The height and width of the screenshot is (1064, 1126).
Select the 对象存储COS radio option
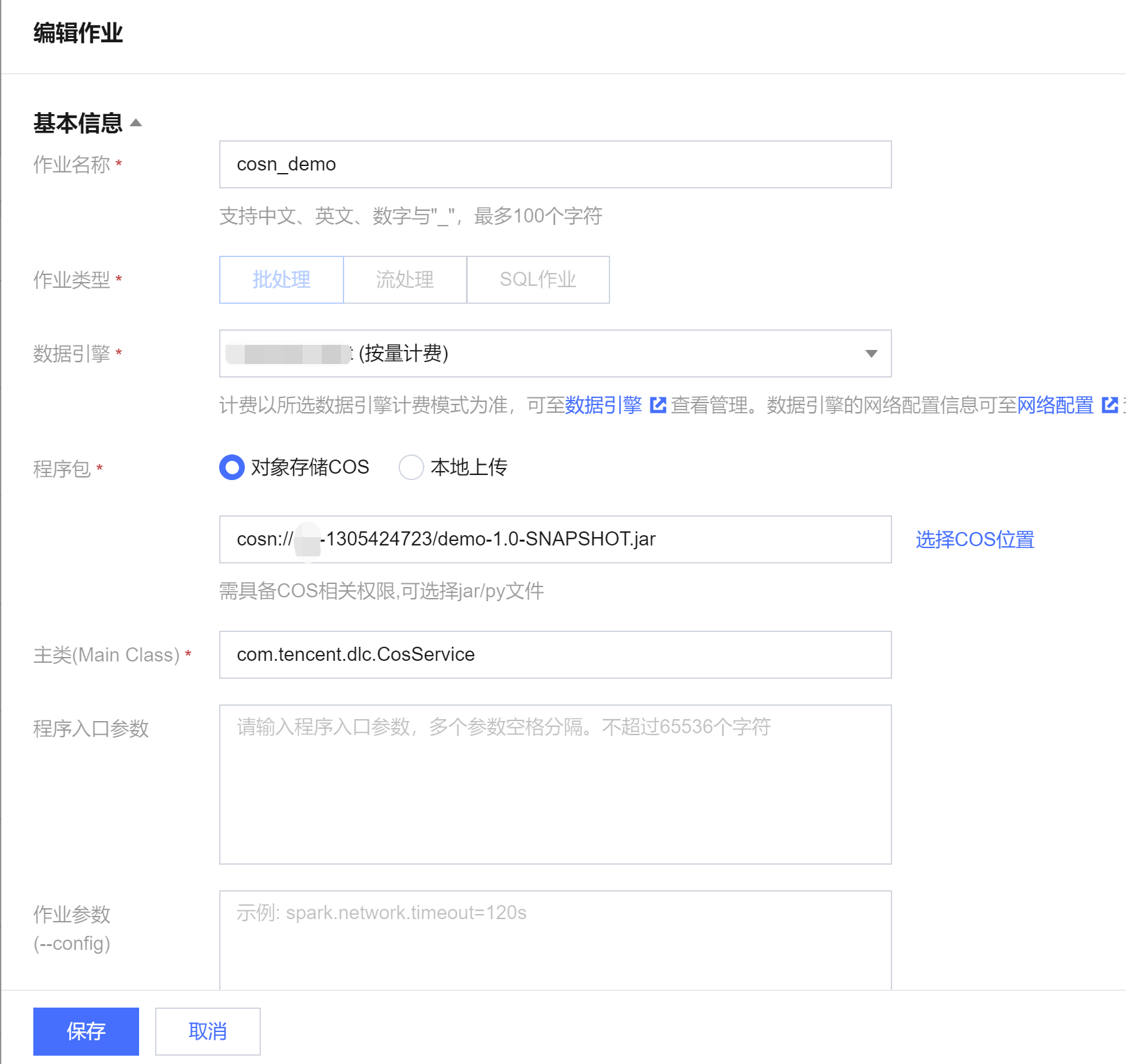coord(232,467)
